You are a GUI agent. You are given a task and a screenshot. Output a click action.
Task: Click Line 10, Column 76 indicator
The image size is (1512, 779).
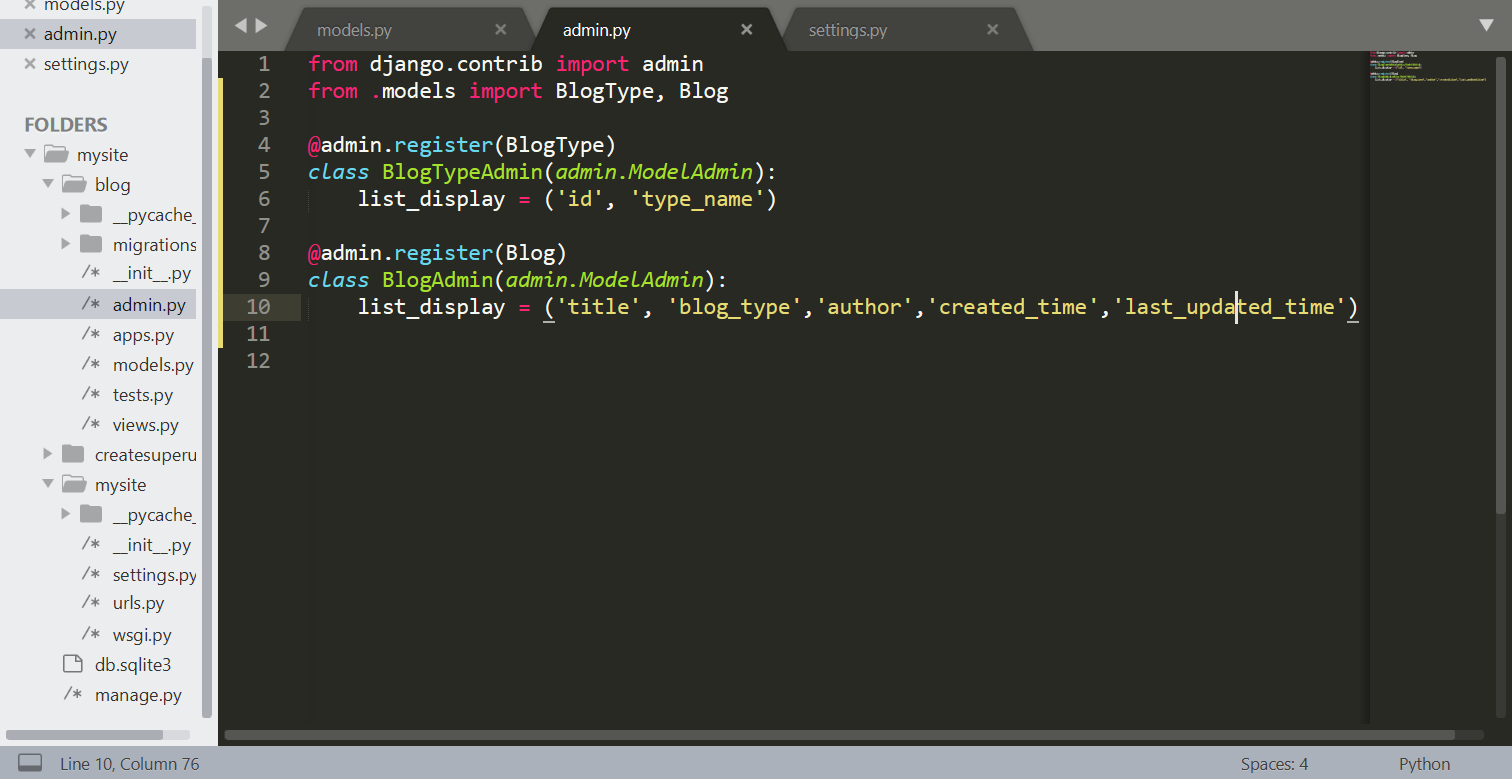[x=129, y=764]
